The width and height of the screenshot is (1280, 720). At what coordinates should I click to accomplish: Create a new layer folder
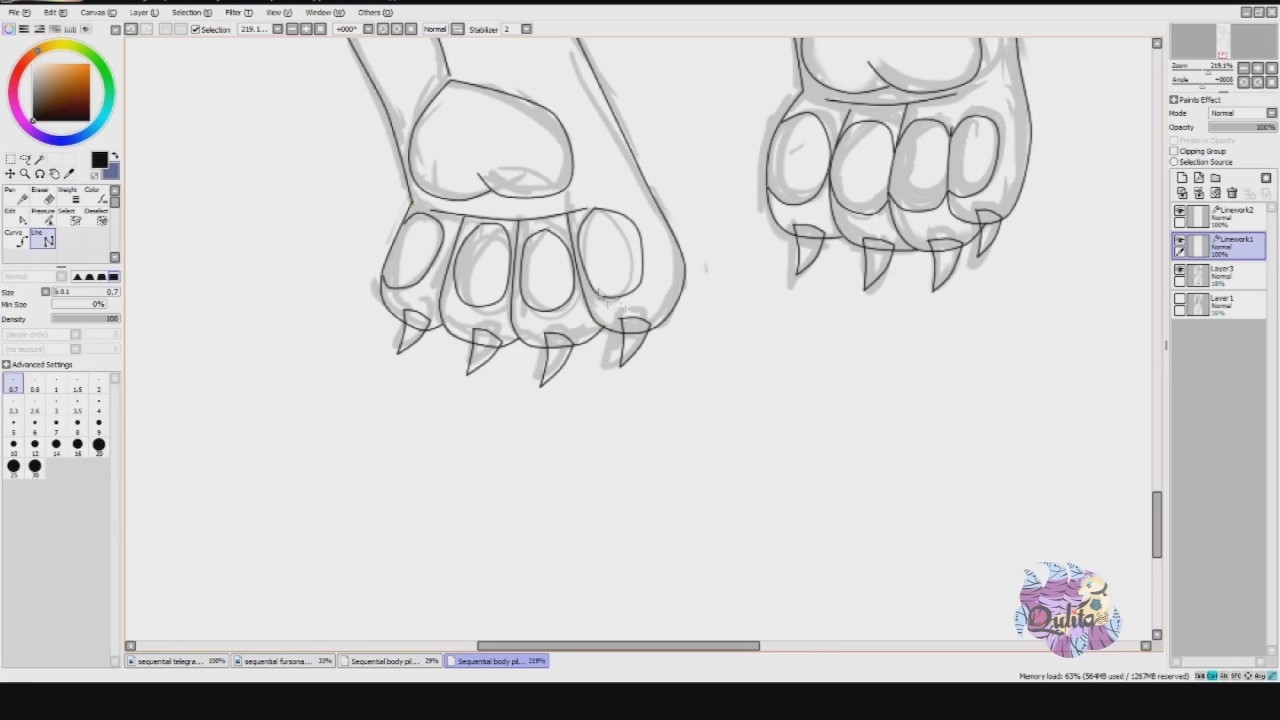(x=1215, y=178)
